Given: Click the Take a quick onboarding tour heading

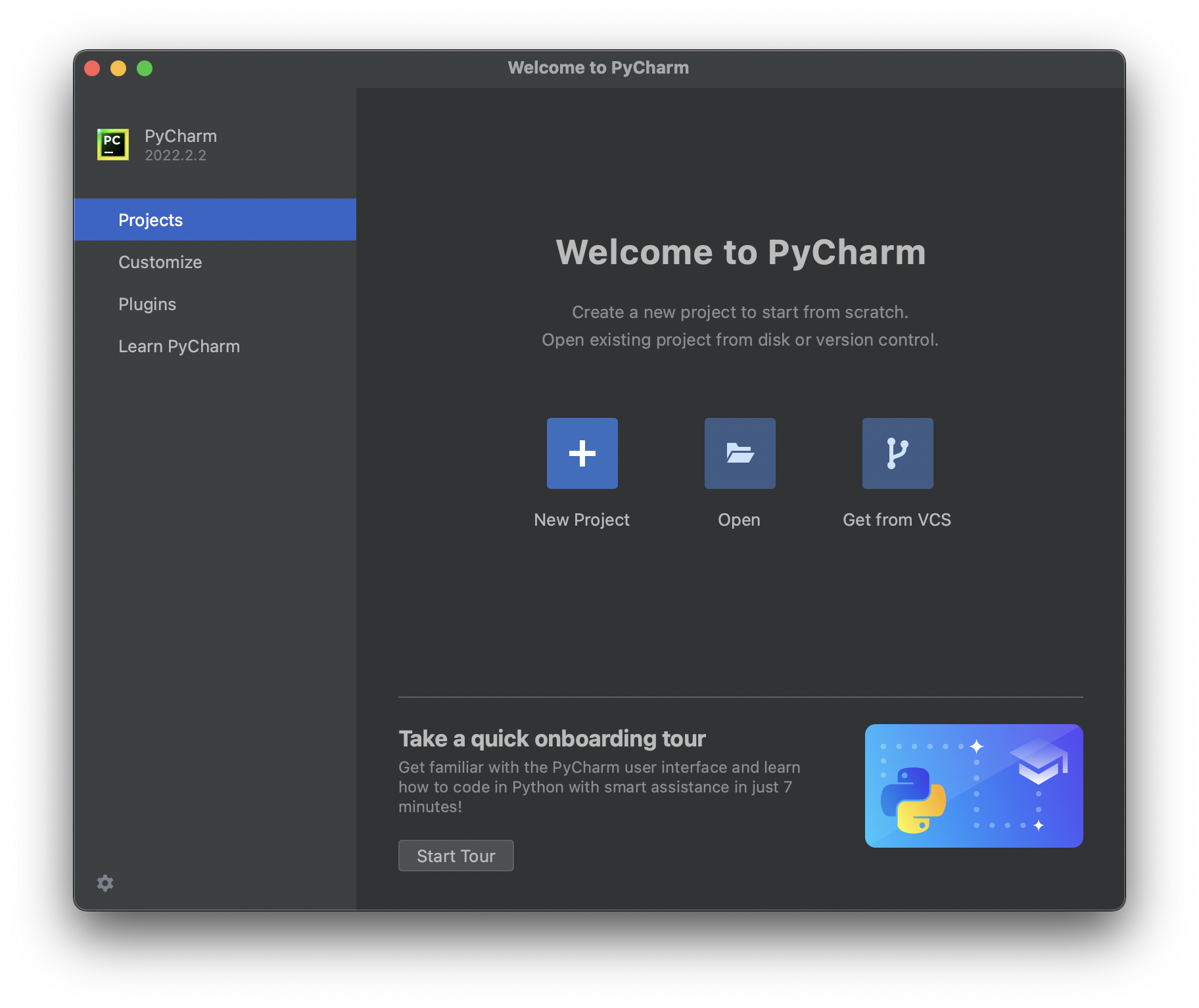Looking at the screenshot, I should [x=552, y=739].
